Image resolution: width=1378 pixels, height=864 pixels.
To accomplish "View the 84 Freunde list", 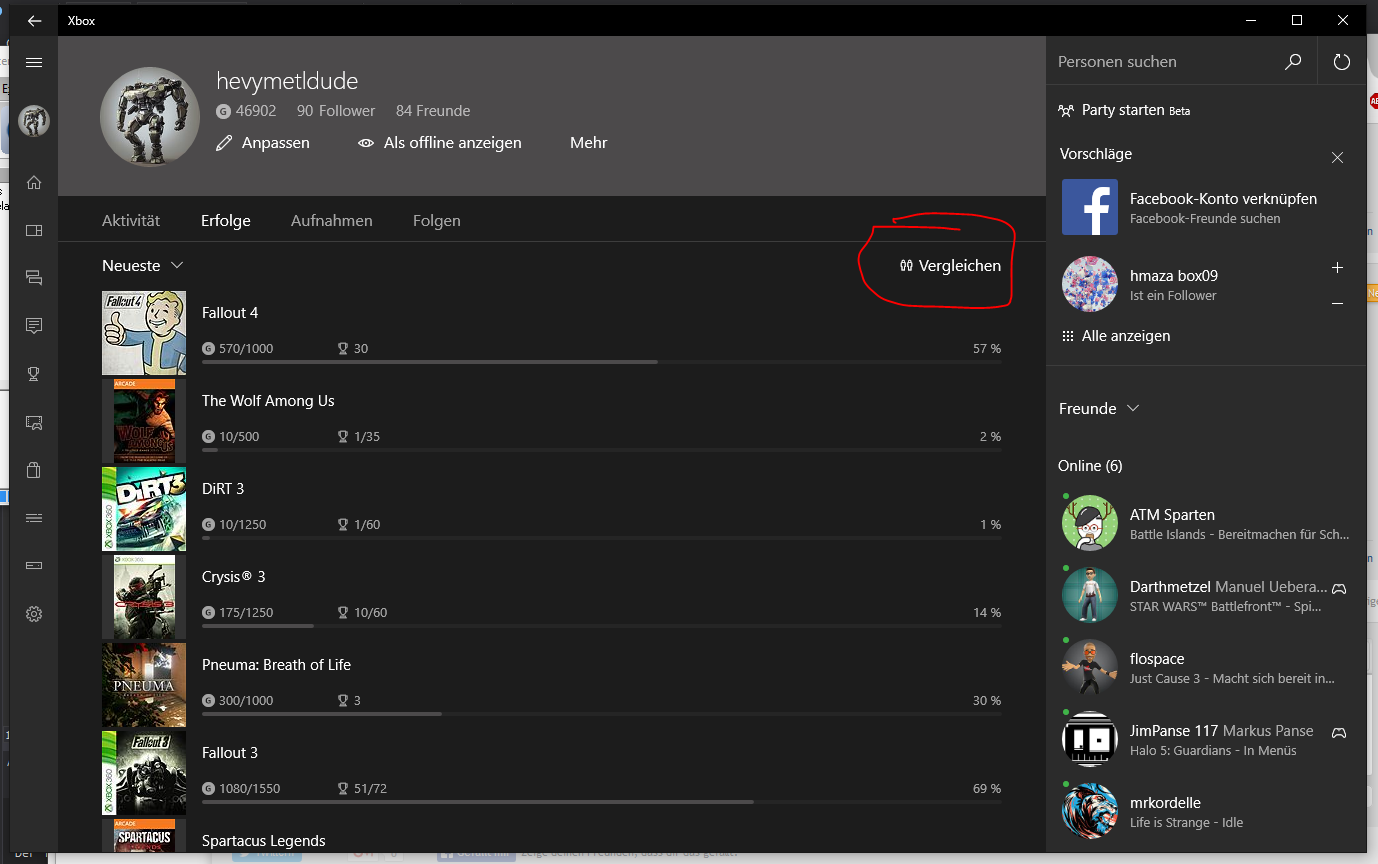I will click(x=433, y=111).
